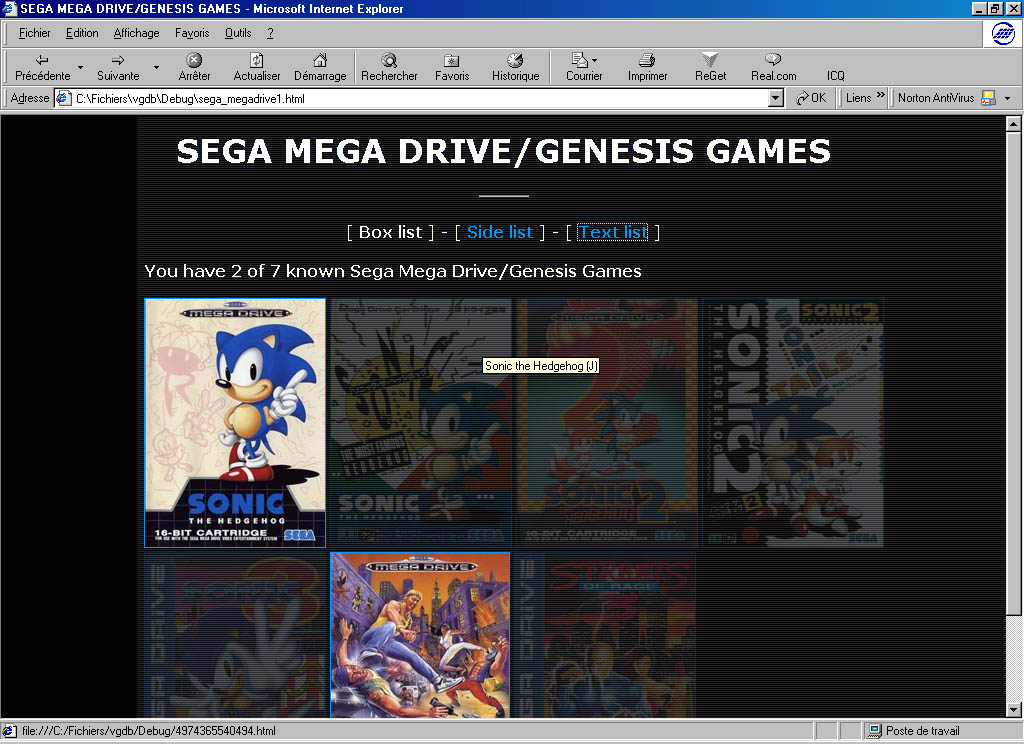Go forward with the Suivante arrow icon
1024x744 pixels.
click(118, 59)
